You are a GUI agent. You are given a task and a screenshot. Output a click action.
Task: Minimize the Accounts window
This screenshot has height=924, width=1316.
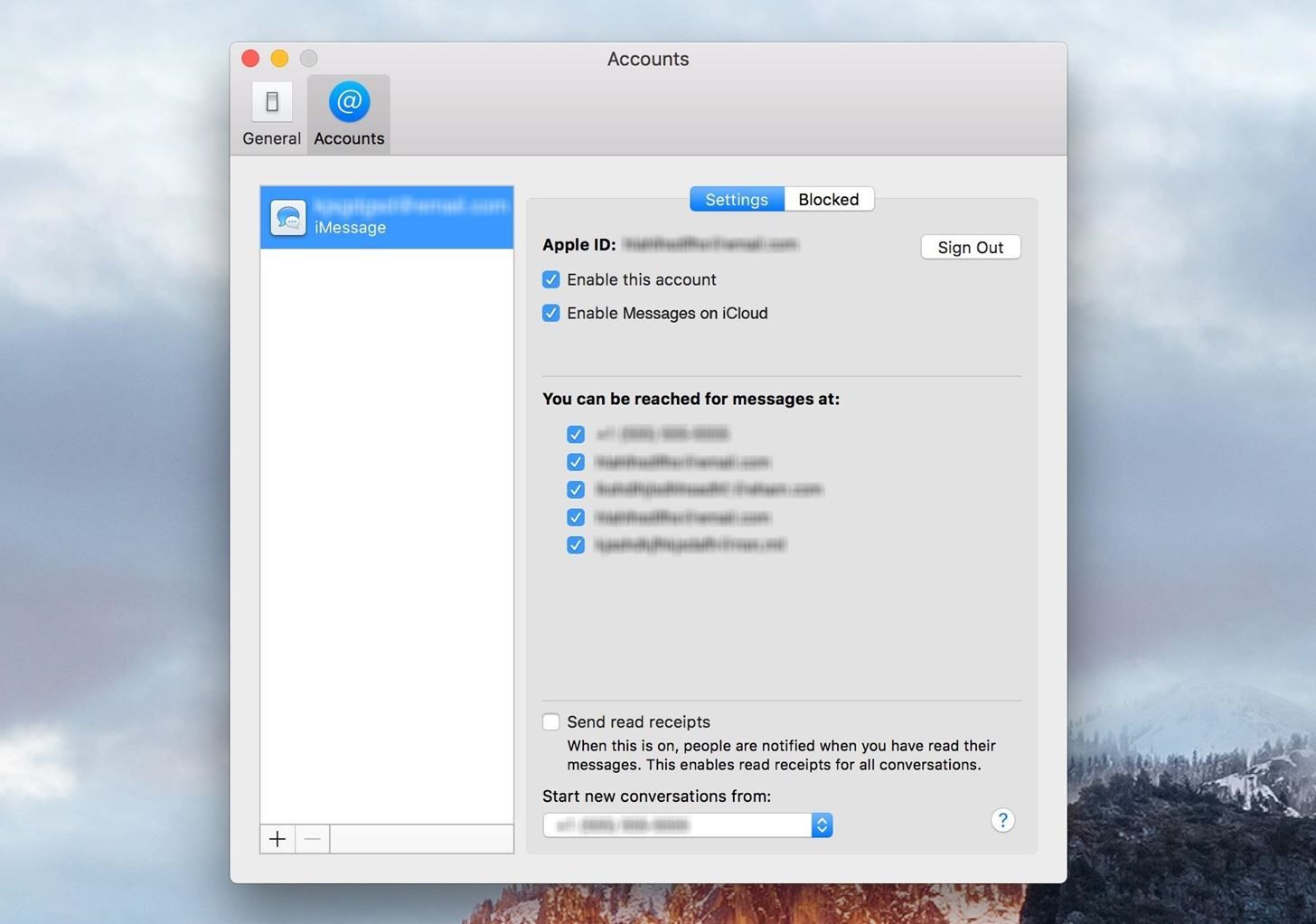[x=279, y=58]
